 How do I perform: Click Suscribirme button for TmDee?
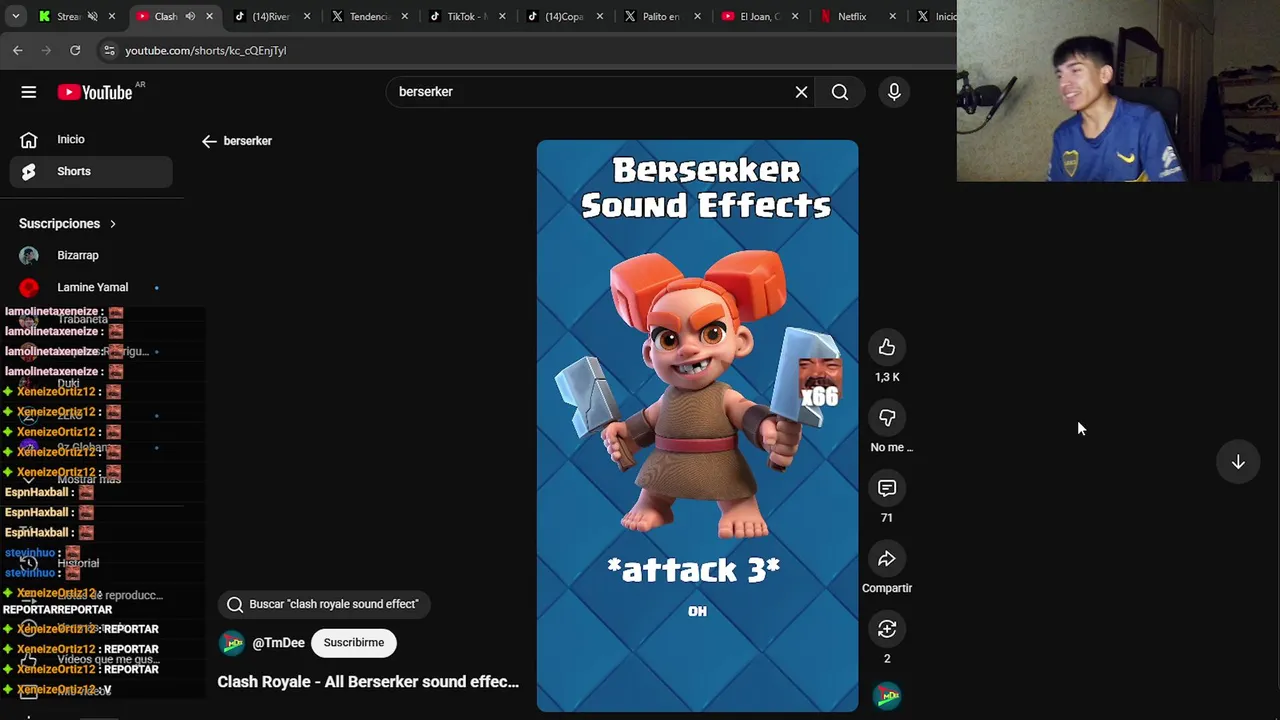coord(354,643)
